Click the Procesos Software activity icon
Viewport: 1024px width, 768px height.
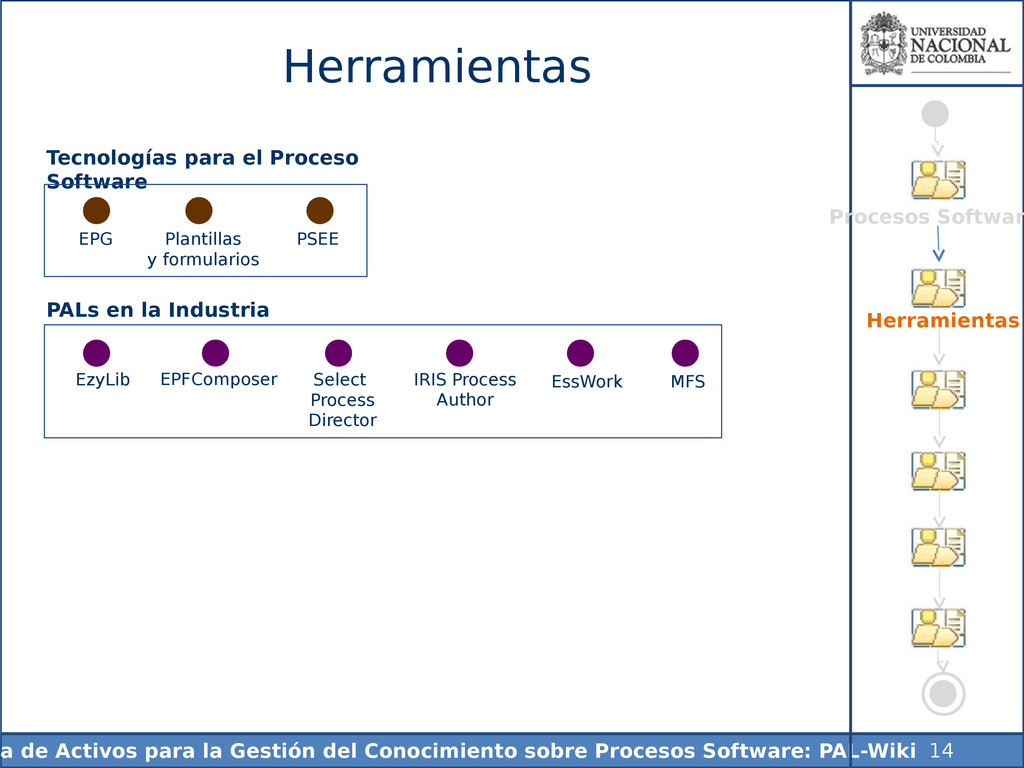click(x=938, y=180)
